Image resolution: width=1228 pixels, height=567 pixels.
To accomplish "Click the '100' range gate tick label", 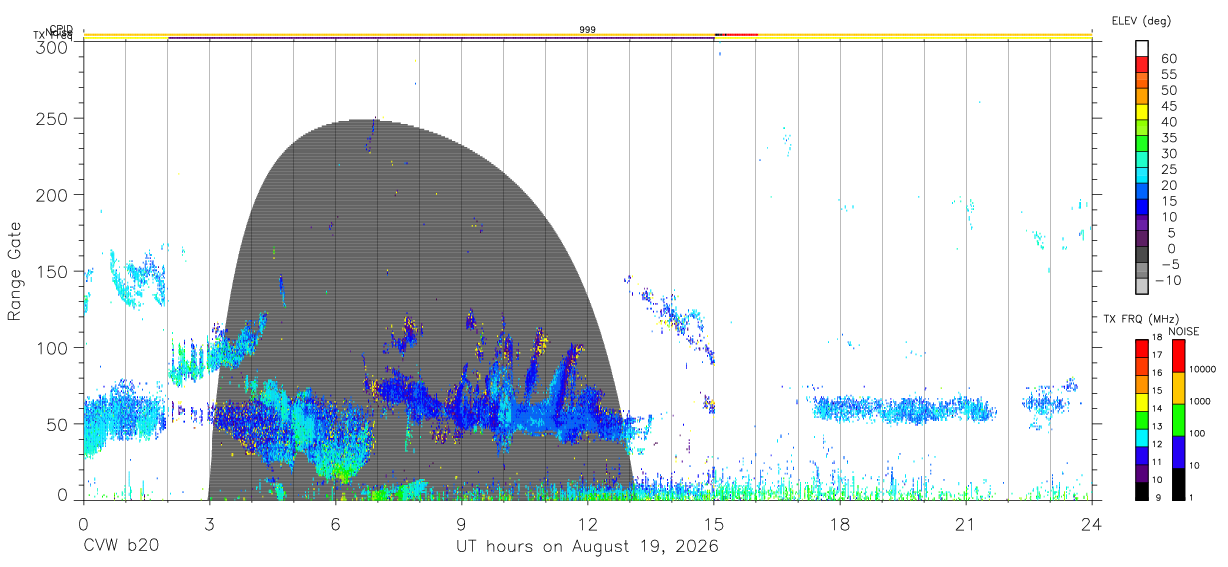I will [51, 347].
